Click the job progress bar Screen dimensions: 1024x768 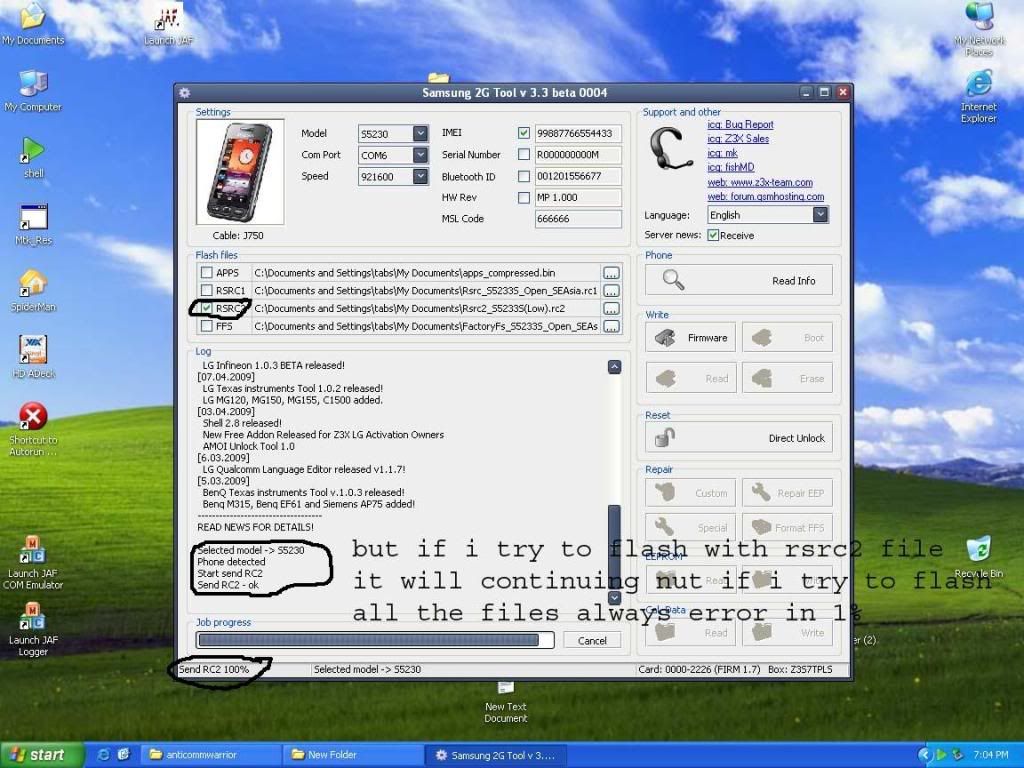coord(375,640)
